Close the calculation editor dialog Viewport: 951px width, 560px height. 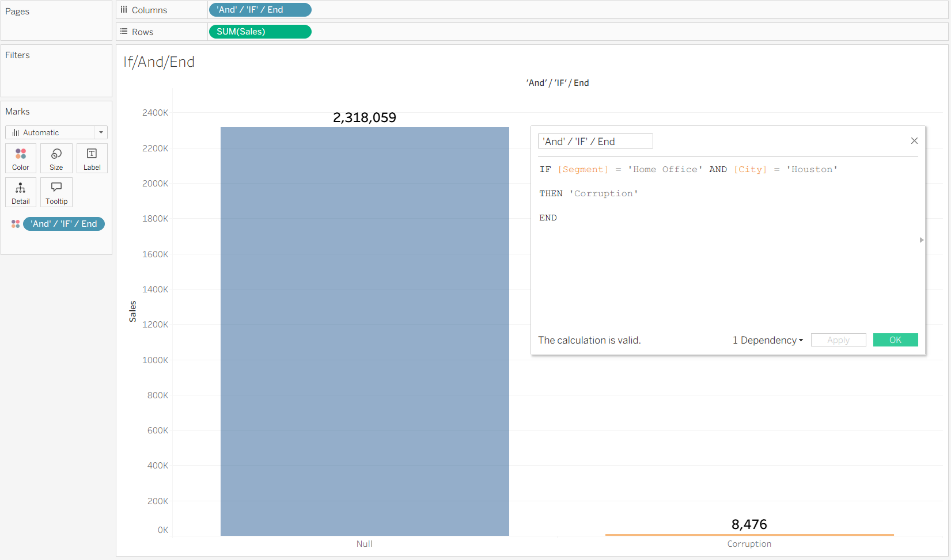(914, 142)
